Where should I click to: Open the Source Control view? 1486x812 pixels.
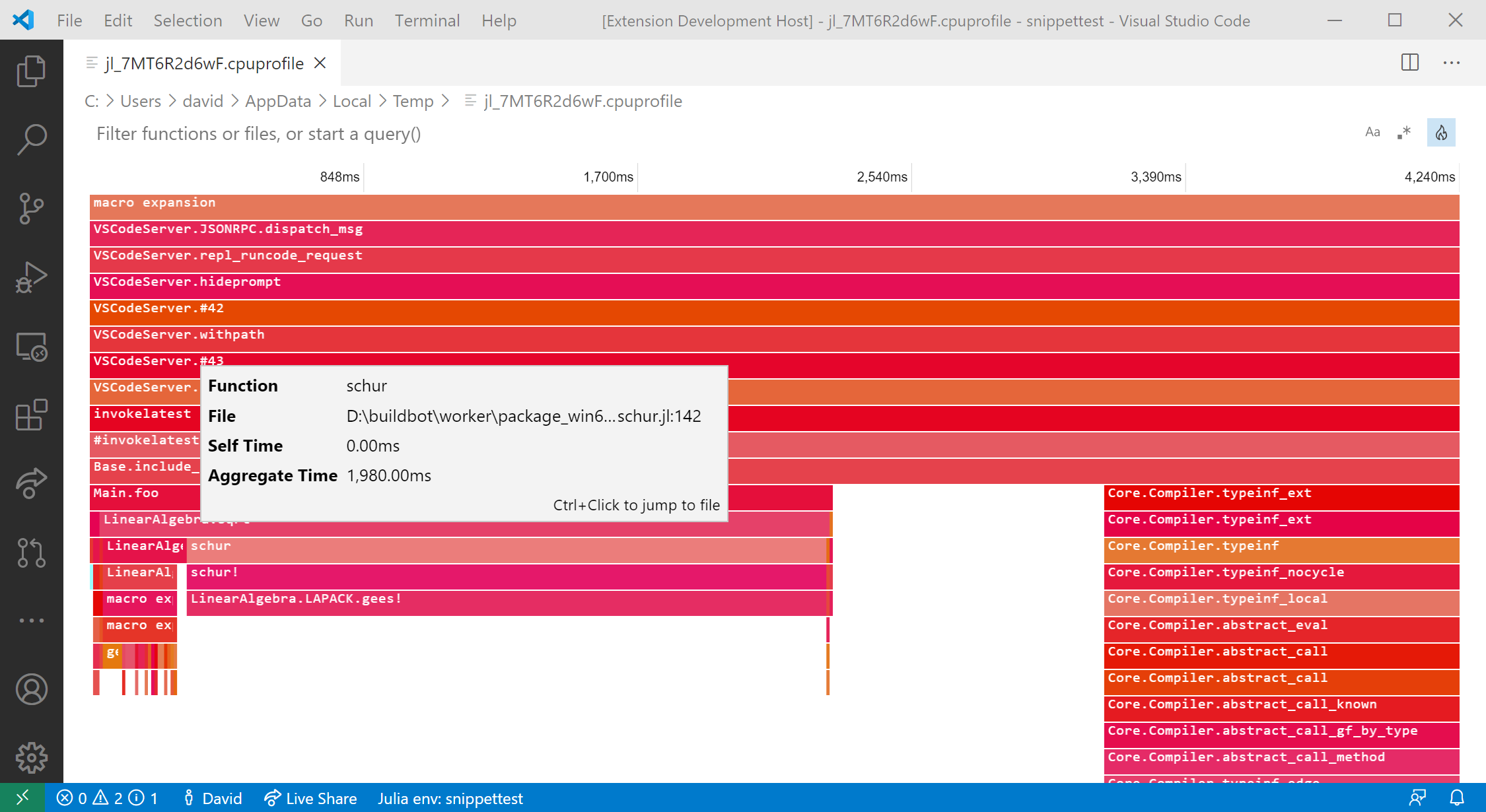point(30,209)
